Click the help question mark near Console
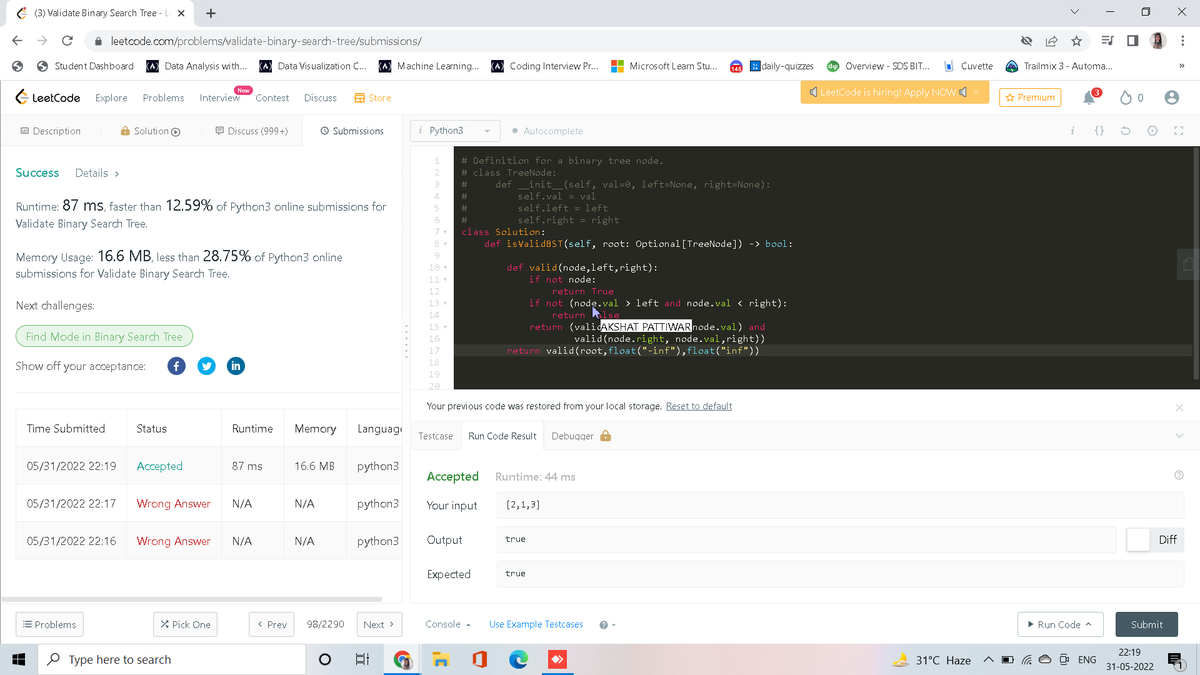The image size is (1200, 675). pos(603,625)
